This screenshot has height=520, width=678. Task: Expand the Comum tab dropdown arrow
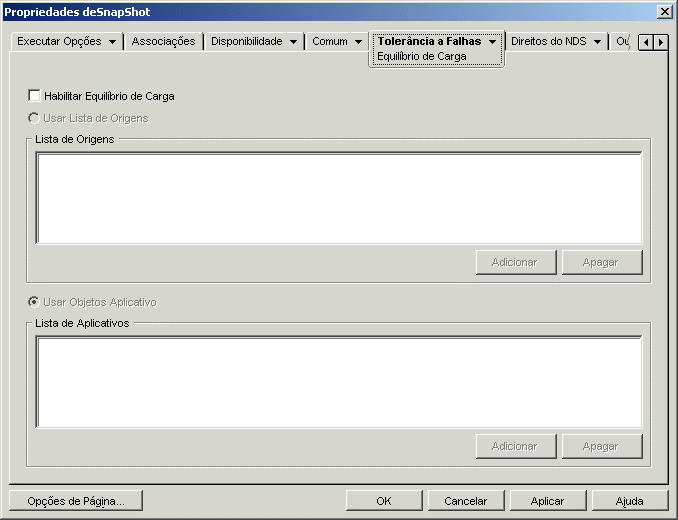pyautogui.click(x=358, y=42)
